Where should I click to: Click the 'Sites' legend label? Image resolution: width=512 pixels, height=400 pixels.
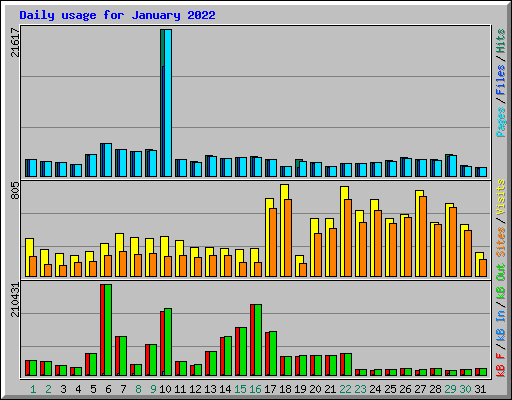pyautogui.click(x=501, y=242)
